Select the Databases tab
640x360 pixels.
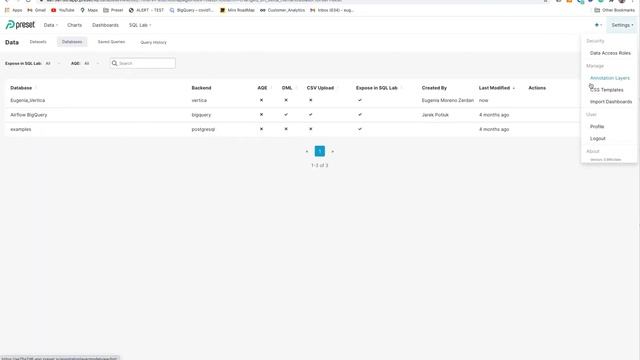click(72, 42)
